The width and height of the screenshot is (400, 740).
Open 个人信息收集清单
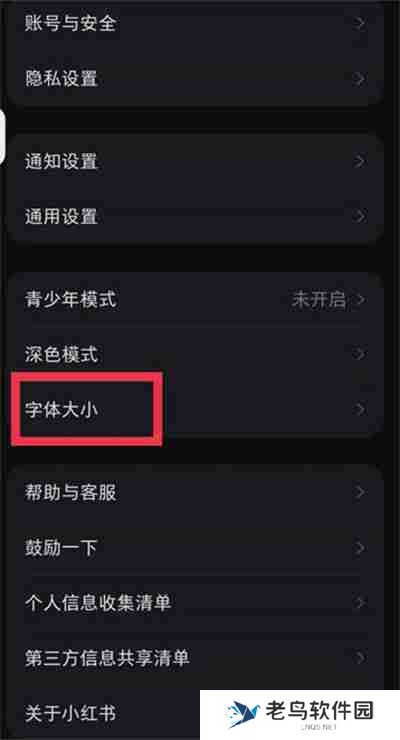coord(196,603)
